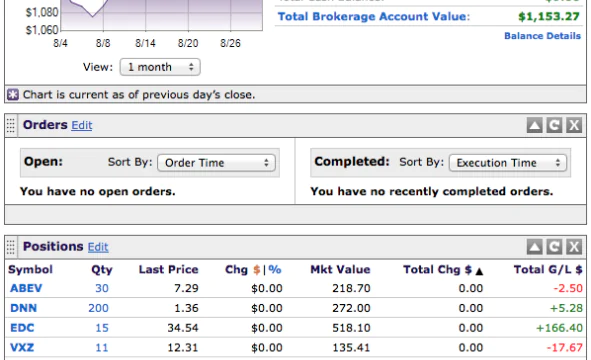Close the Positions panel with X icon
This screenshot has width=591, height=360.
(574, 247)
